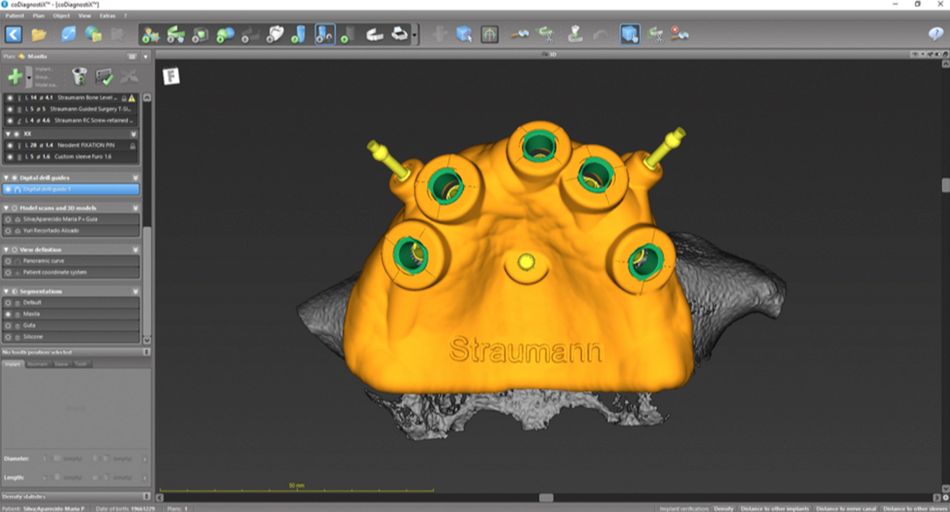This screenshot has height=512, width=950.
Task: Select the Patient coordinate system row
Action: pos(71,273)
